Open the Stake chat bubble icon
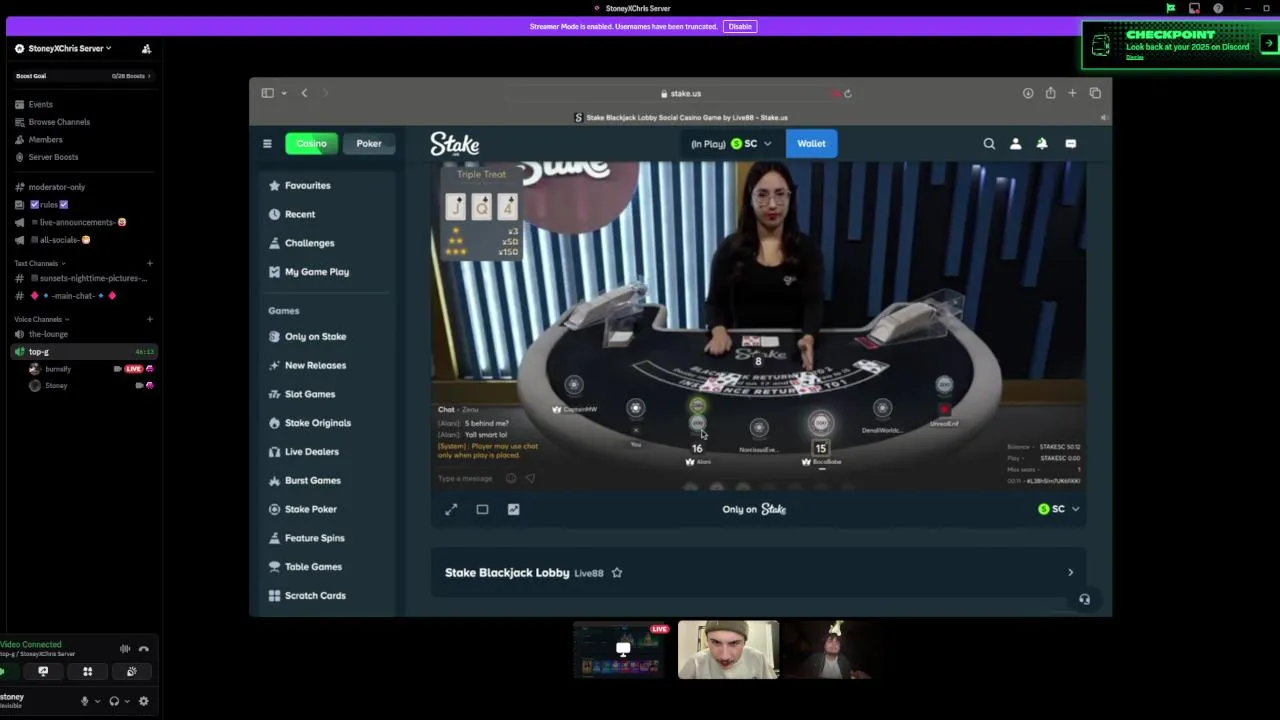The width and height of the screenshot is (1280, 720). 1070,143
